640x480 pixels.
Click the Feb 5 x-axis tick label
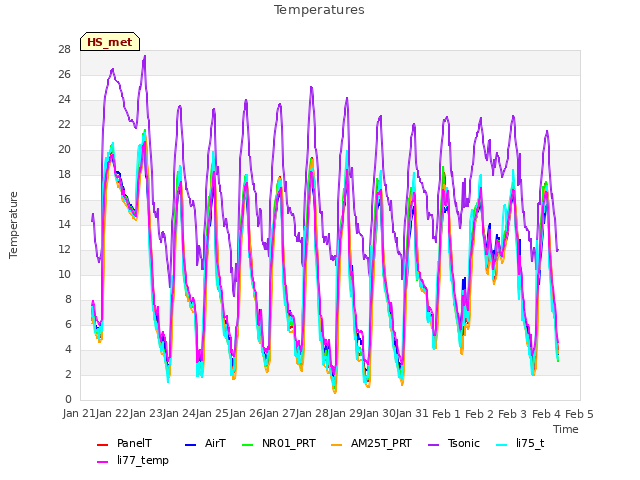[x=580, y=414]
